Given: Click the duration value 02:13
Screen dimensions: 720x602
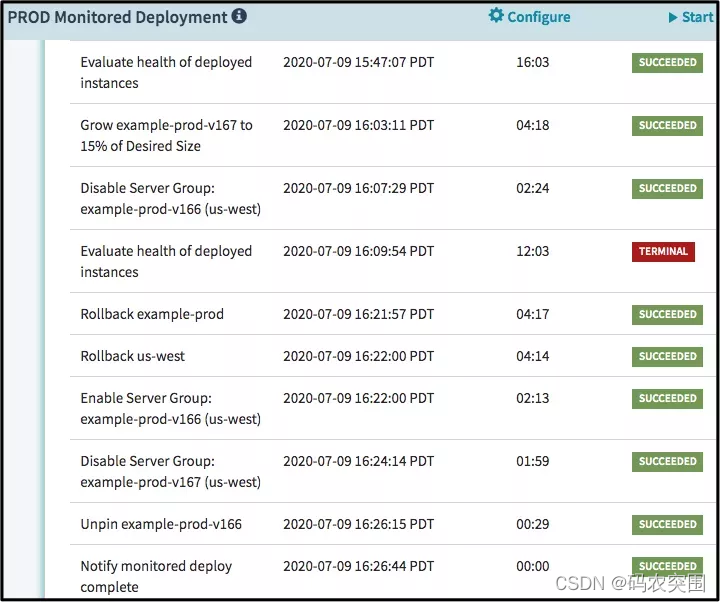Looking at the screenshot, I should pos(533,398).
